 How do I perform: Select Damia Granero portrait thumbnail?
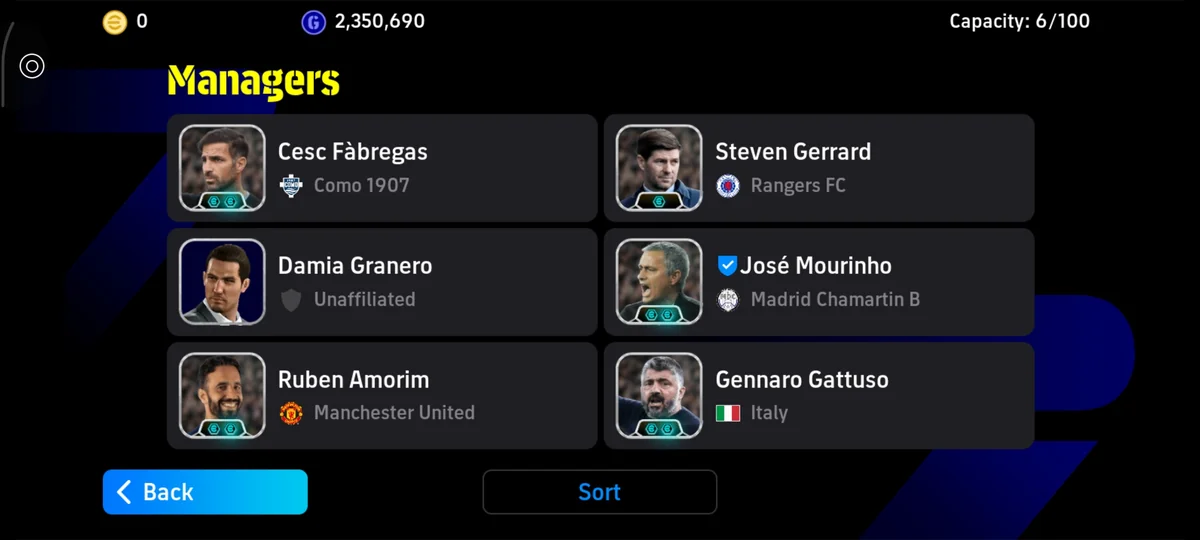222,282
